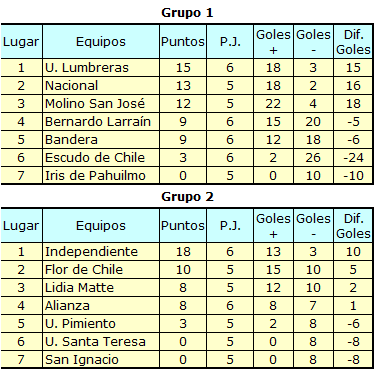The width and height of the screenshot is (374, 369).
Task: Select the San Ignacio team cell
Action: 101,359
